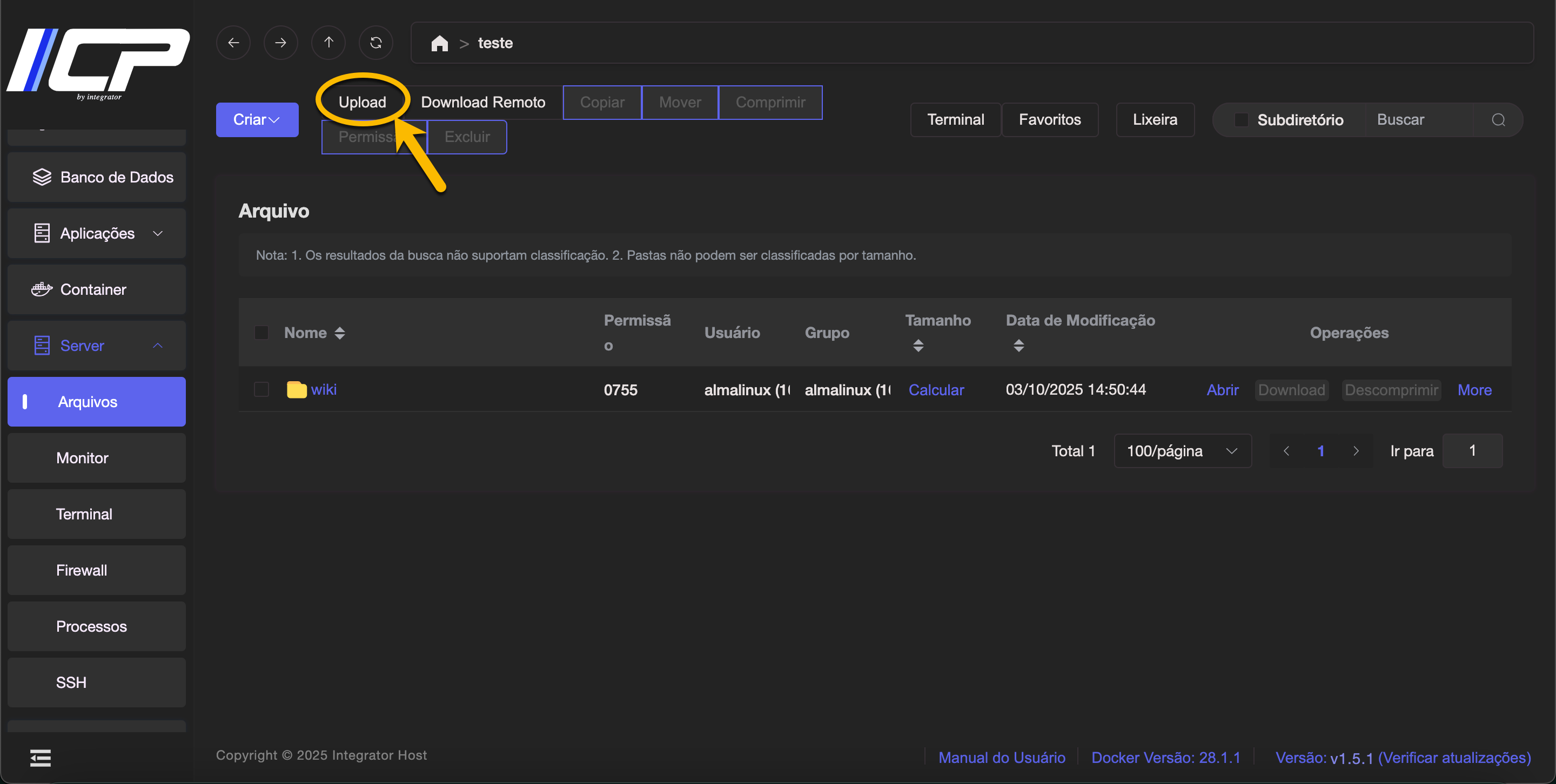Go up one directory with arrow icon
The height and width of the screenshot is (784, 1556).
(x=328, y=43)
